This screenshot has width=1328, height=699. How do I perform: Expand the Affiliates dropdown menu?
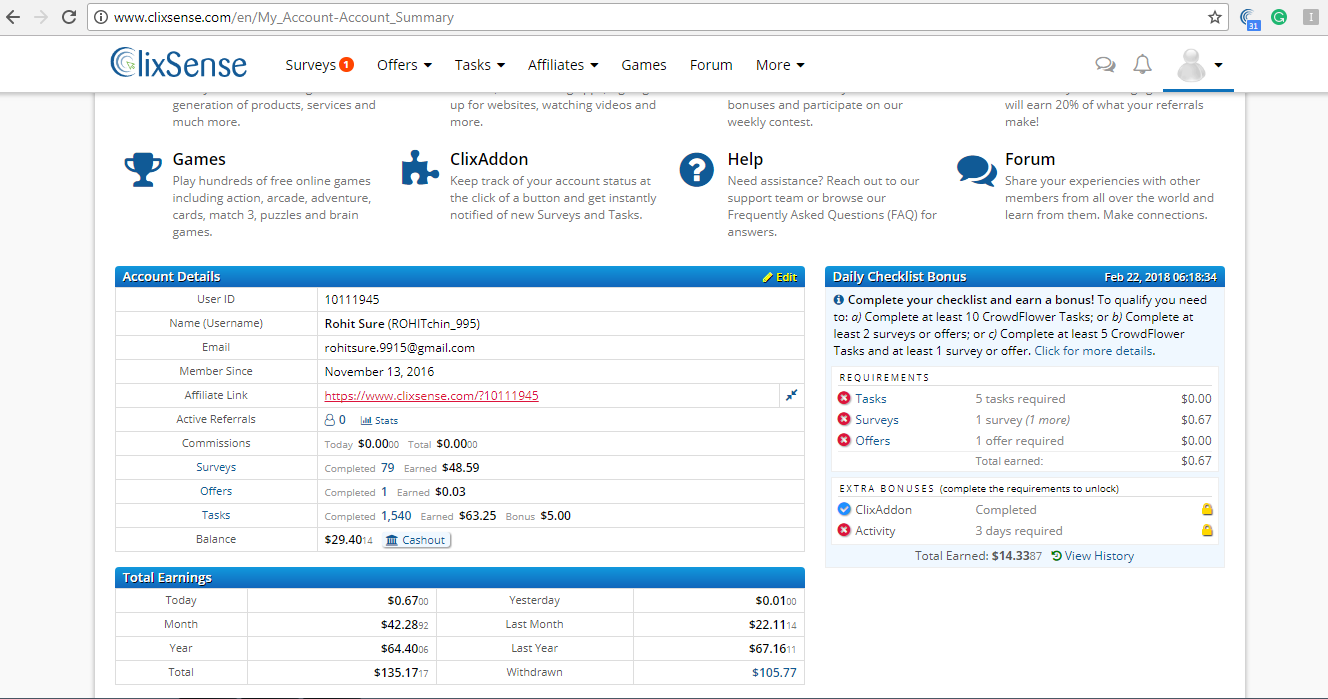(x=563, y=65)
